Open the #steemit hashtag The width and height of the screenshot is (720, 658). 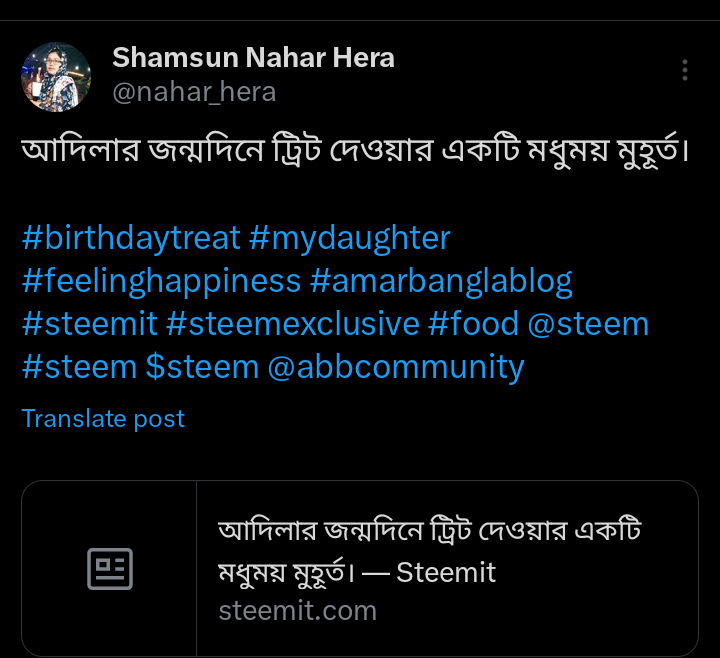point(88,324)
